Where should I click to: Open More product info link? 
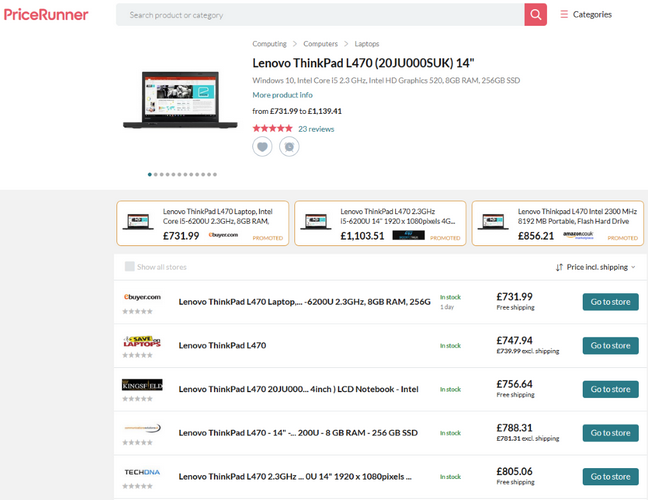(x=283, y=95)
